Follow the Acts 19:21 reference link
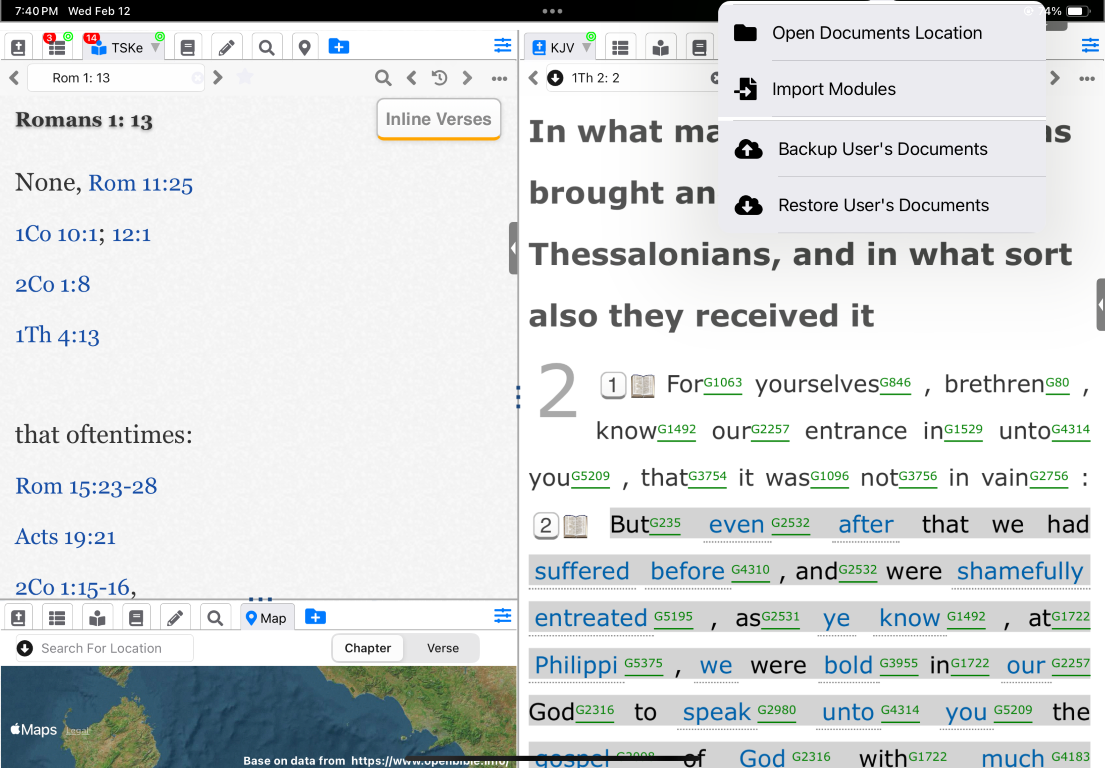 [x=64, y=537]
